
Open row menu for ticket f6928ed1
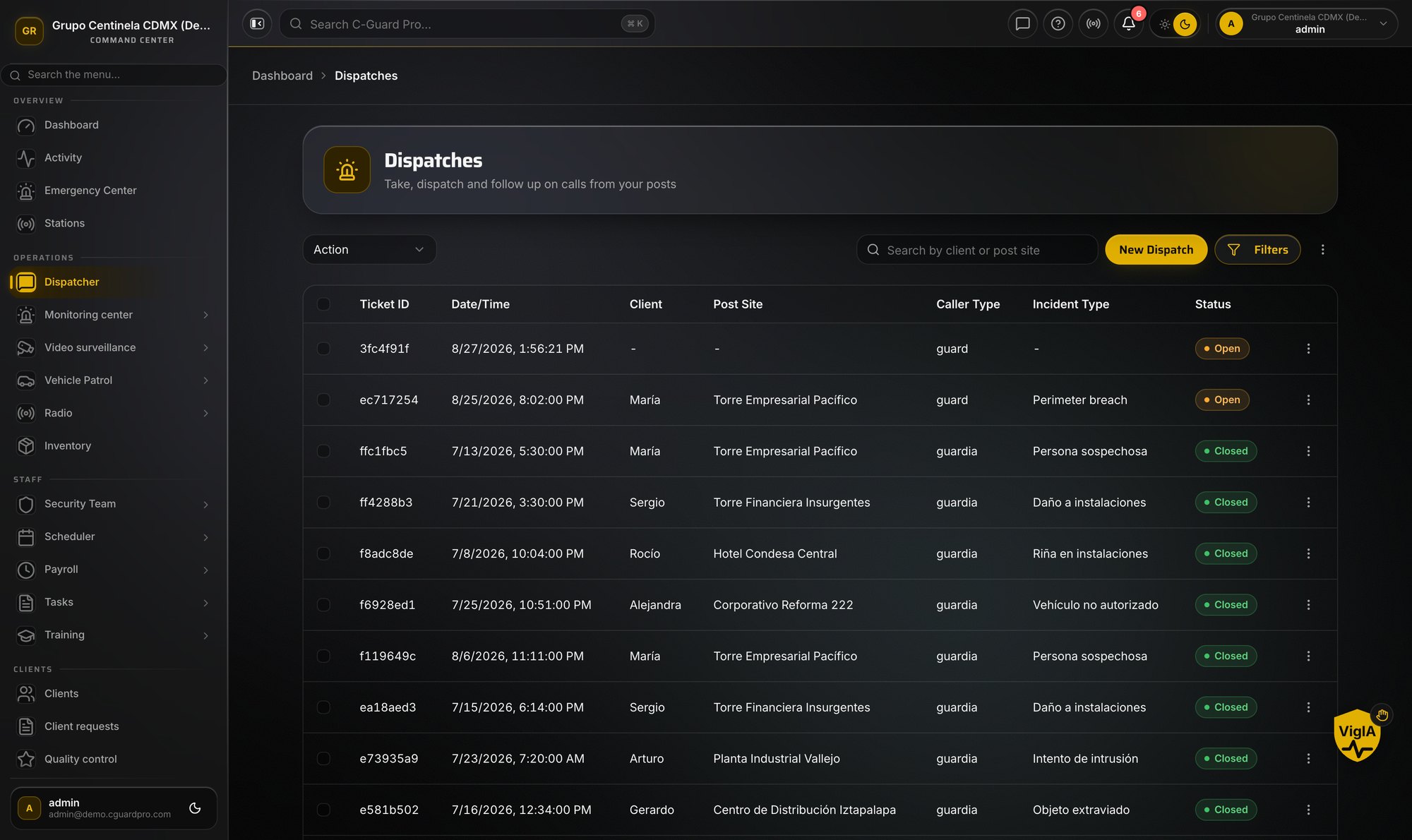pyautogui.click(x=1308, y=605)
